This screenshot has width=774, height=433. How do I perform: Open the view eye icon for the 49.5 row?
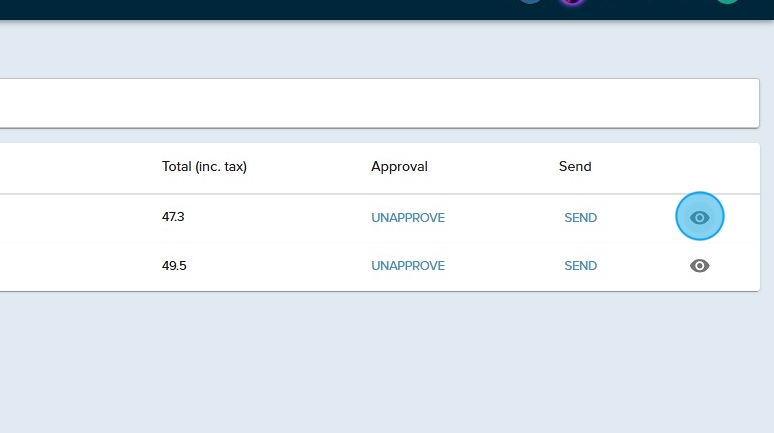pos(700,266)
